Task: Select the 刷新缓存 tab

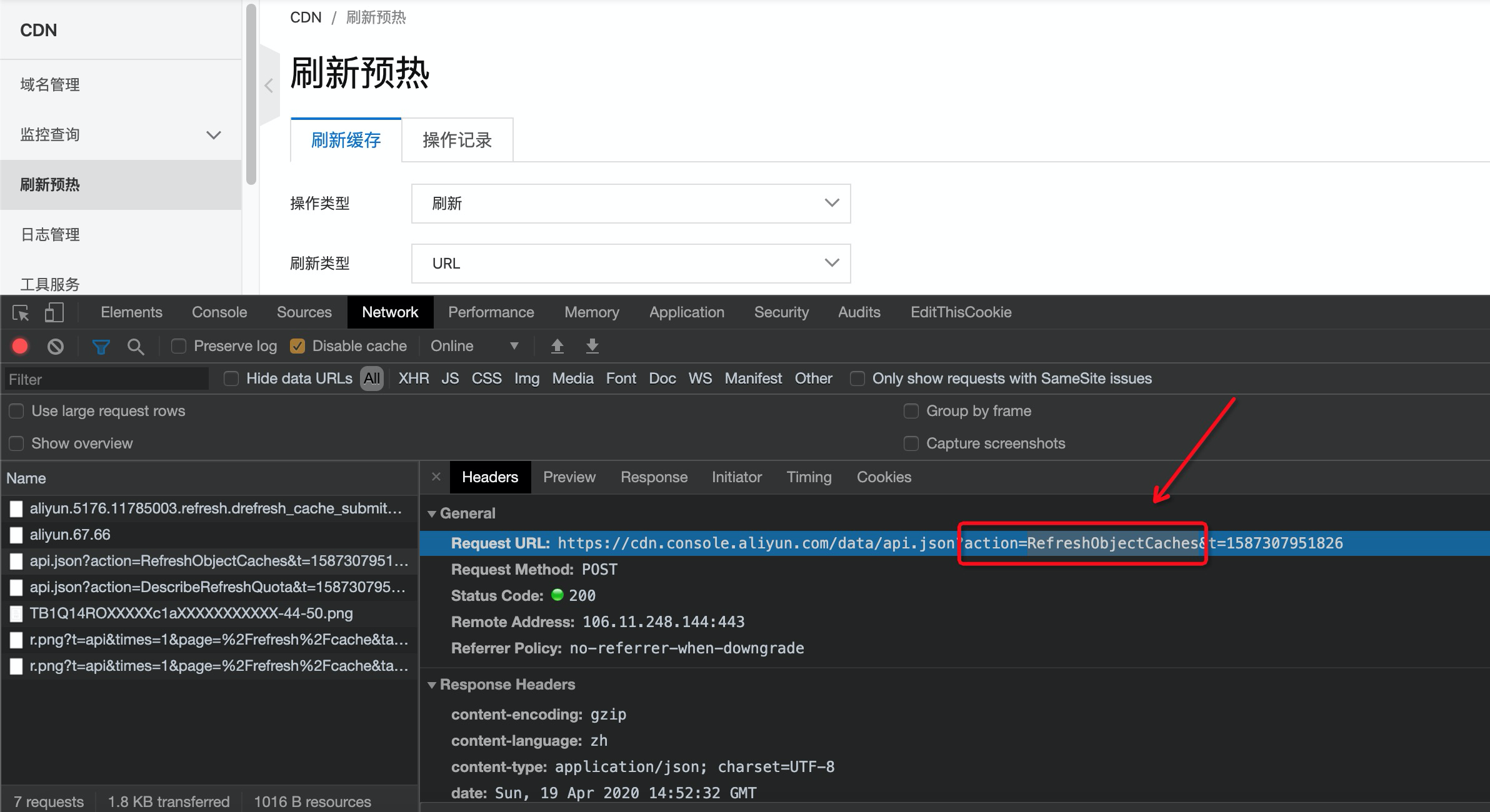Action: tap(346, 140)
